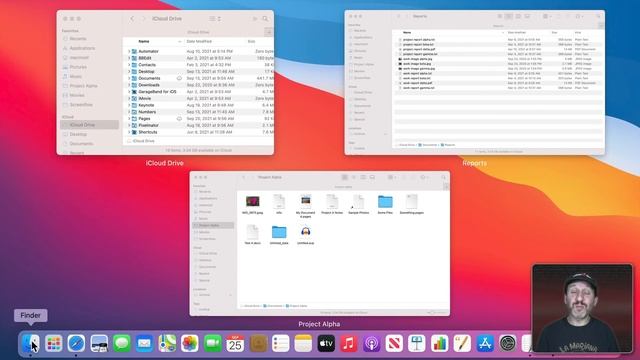The image size is (640, 360).
Task: Click the search icon in Project Alpha window
Action: tap(443, 177)
